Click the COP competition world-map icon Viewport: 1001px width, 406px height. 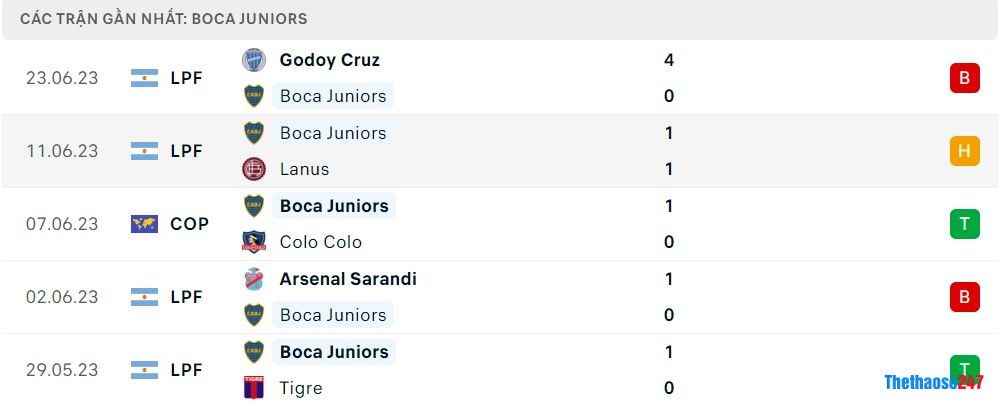click(145, 224)
